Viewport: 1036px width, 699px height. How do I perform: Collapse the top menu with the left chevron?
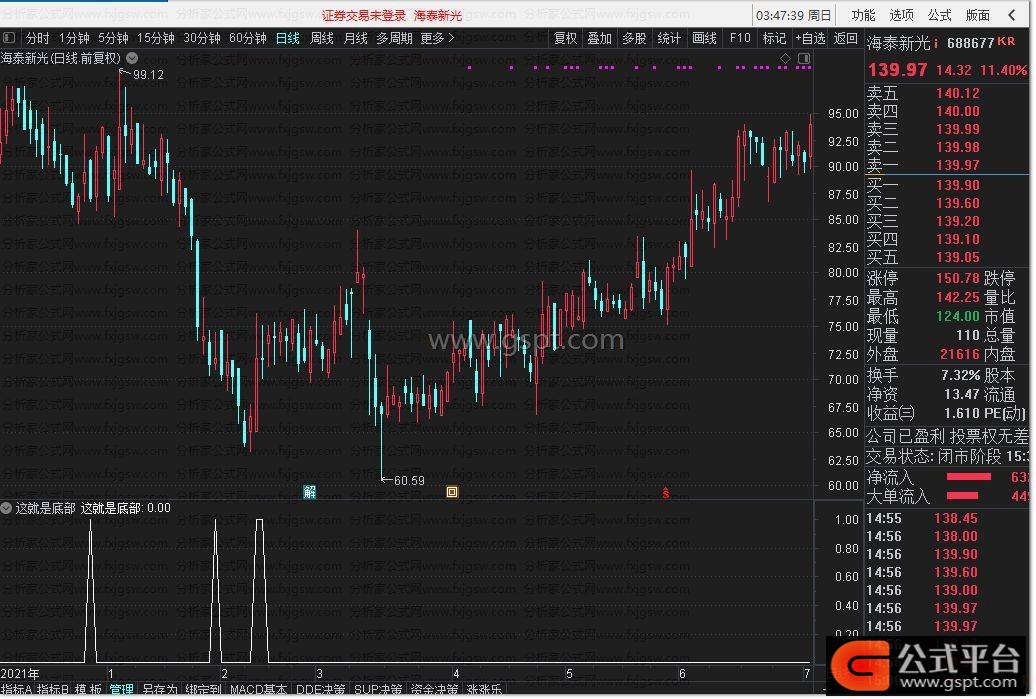(1012, 15)
